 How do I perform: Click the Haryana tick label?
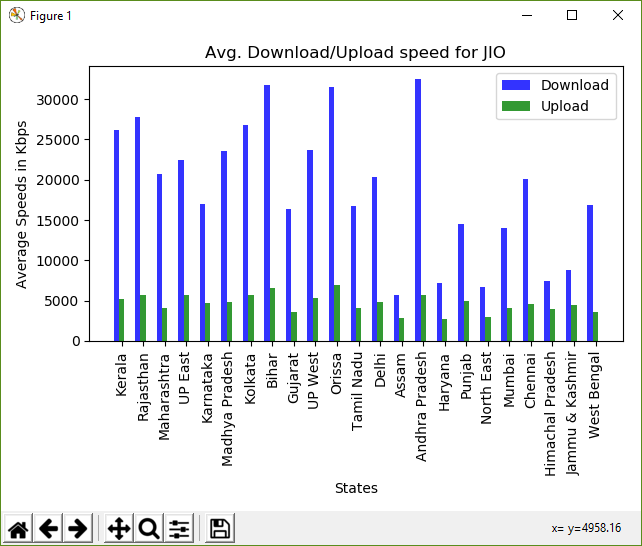pyautogui.click(x=444, y=383)
